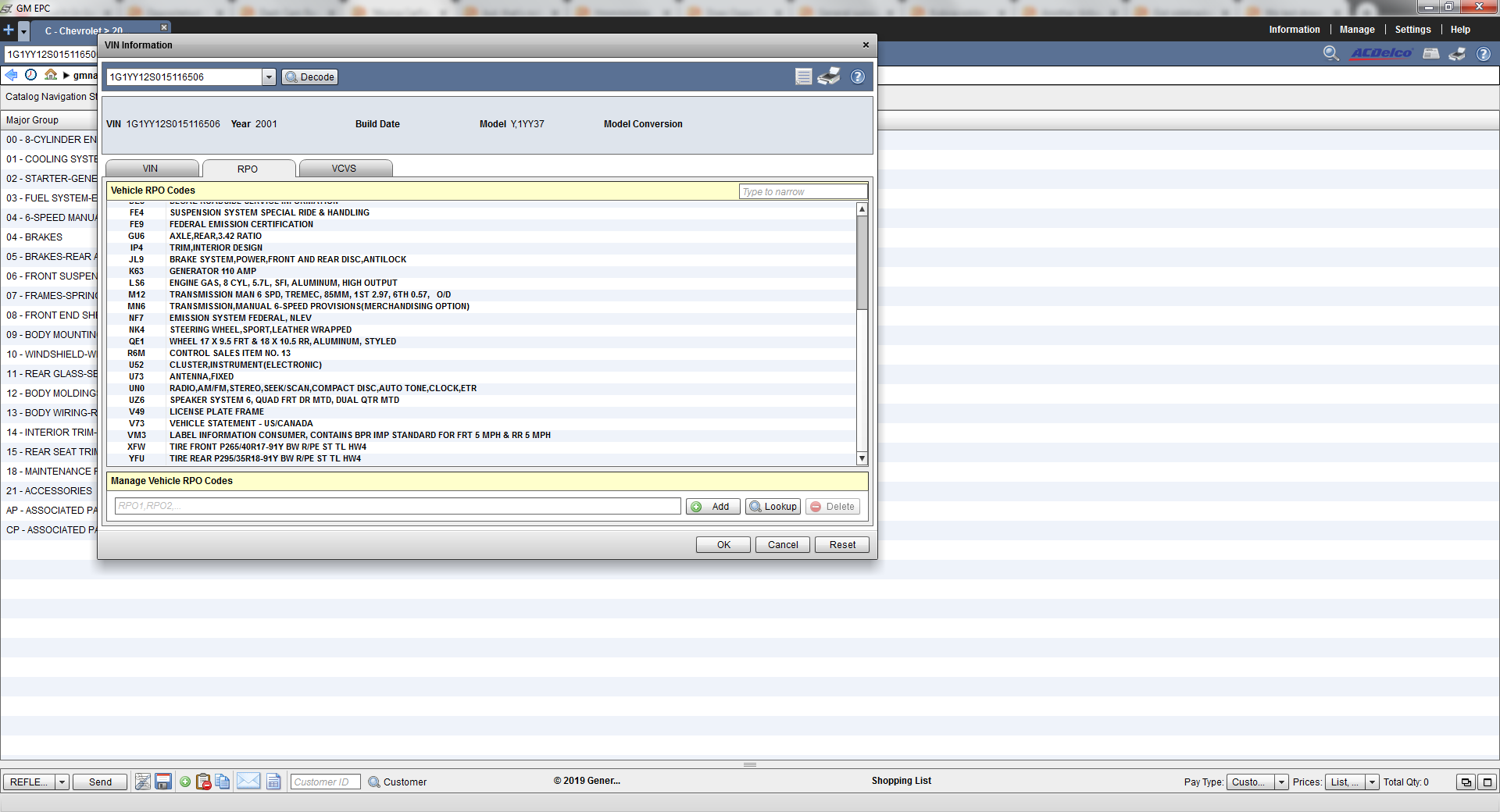Open major group 04 - BRAKES
This screenshot has width=1500, height=812.
tap(48, 237)
